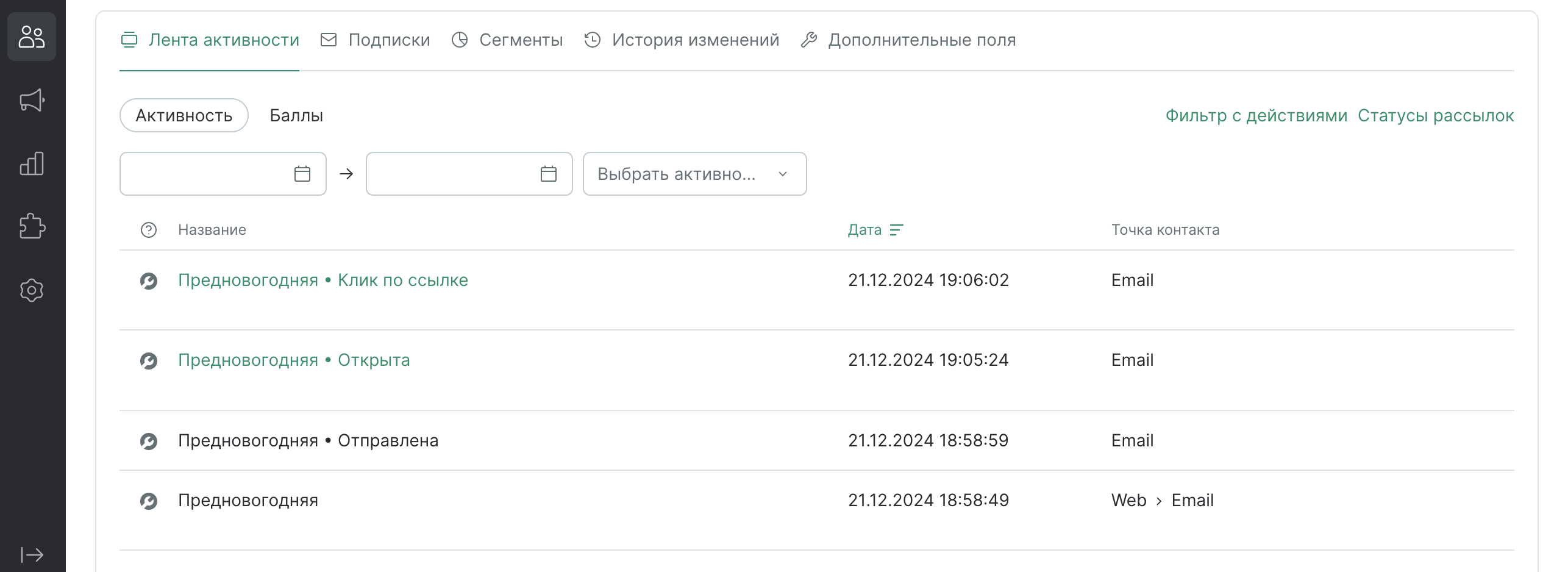Click the campaign icon in the Открыта row
The width and height of the screenshot is (1568, 572).
[149, 360]
